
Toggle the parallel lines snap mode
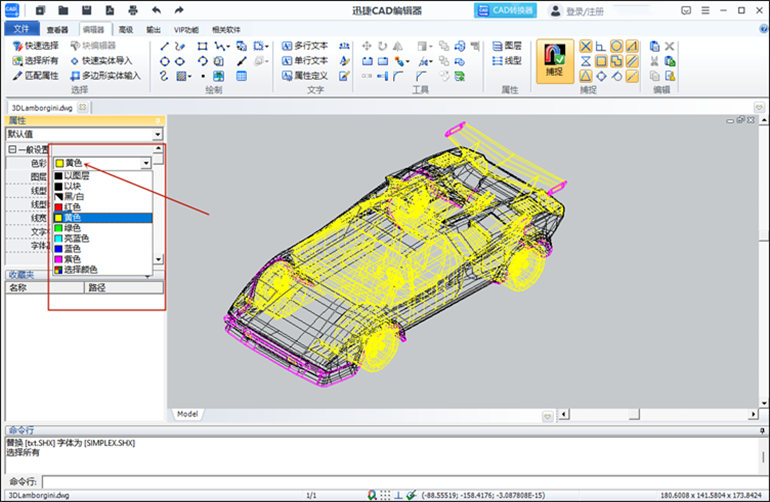pyautogui.click(x=632, y=61)
